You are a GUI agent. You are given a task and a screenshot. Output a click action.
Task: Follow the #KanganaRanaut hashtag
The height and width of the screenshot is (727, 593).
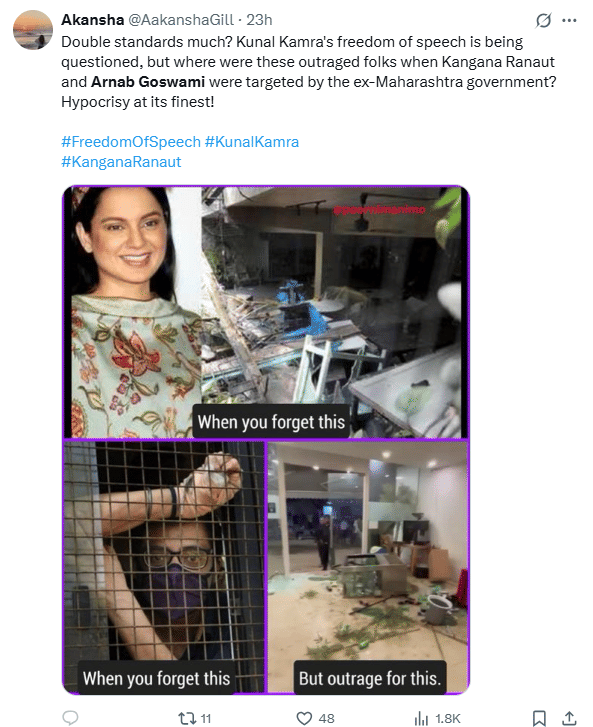pyautogui.click(x=121, y=161)
